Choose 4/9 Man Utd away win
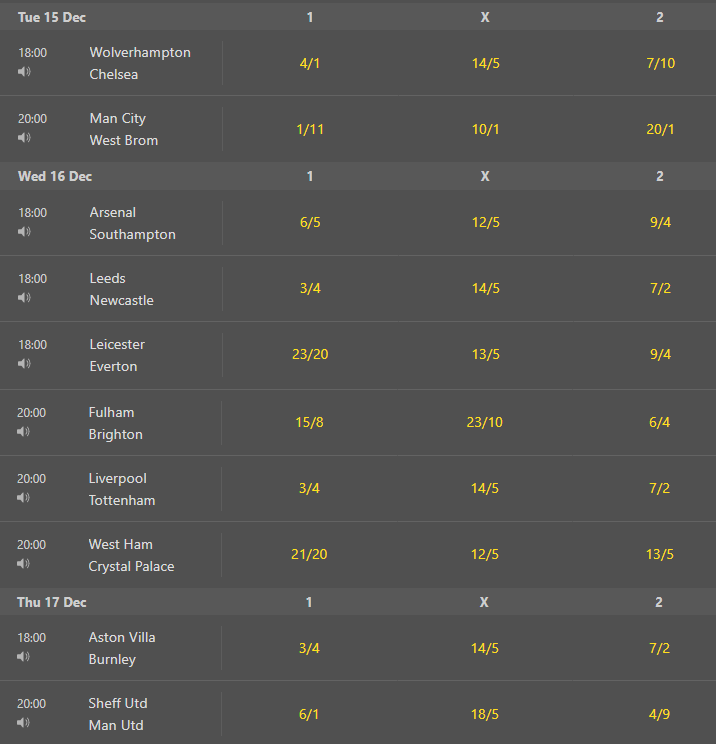 tap(659, 714)
